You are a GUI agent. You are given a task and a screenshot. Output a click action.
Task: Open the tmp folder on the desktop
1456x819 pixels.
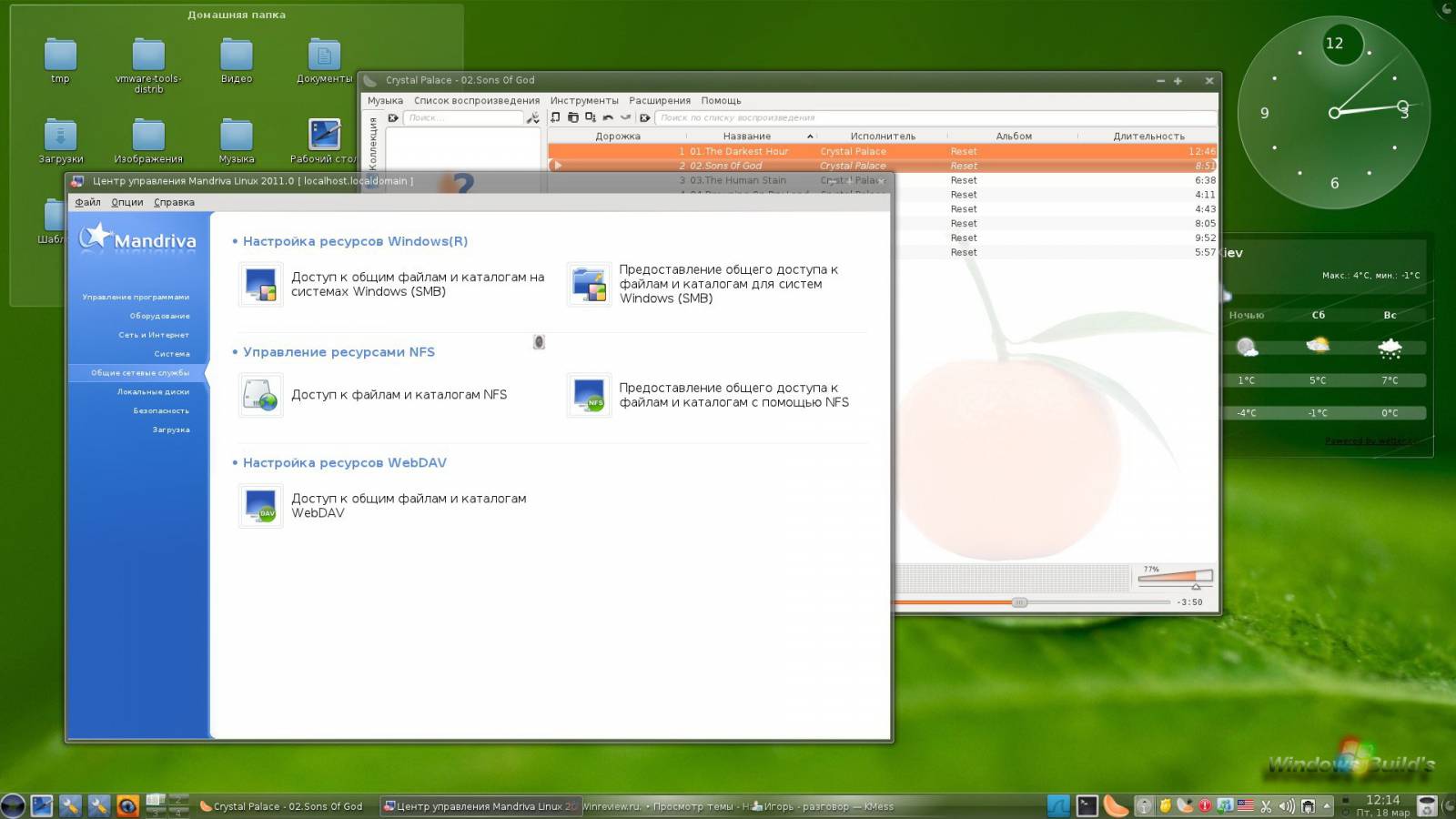[60, 60]
